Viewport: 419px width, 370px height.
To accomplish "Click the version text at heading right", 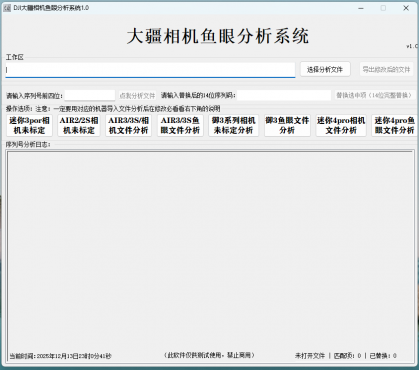I will tap(412, 46).
